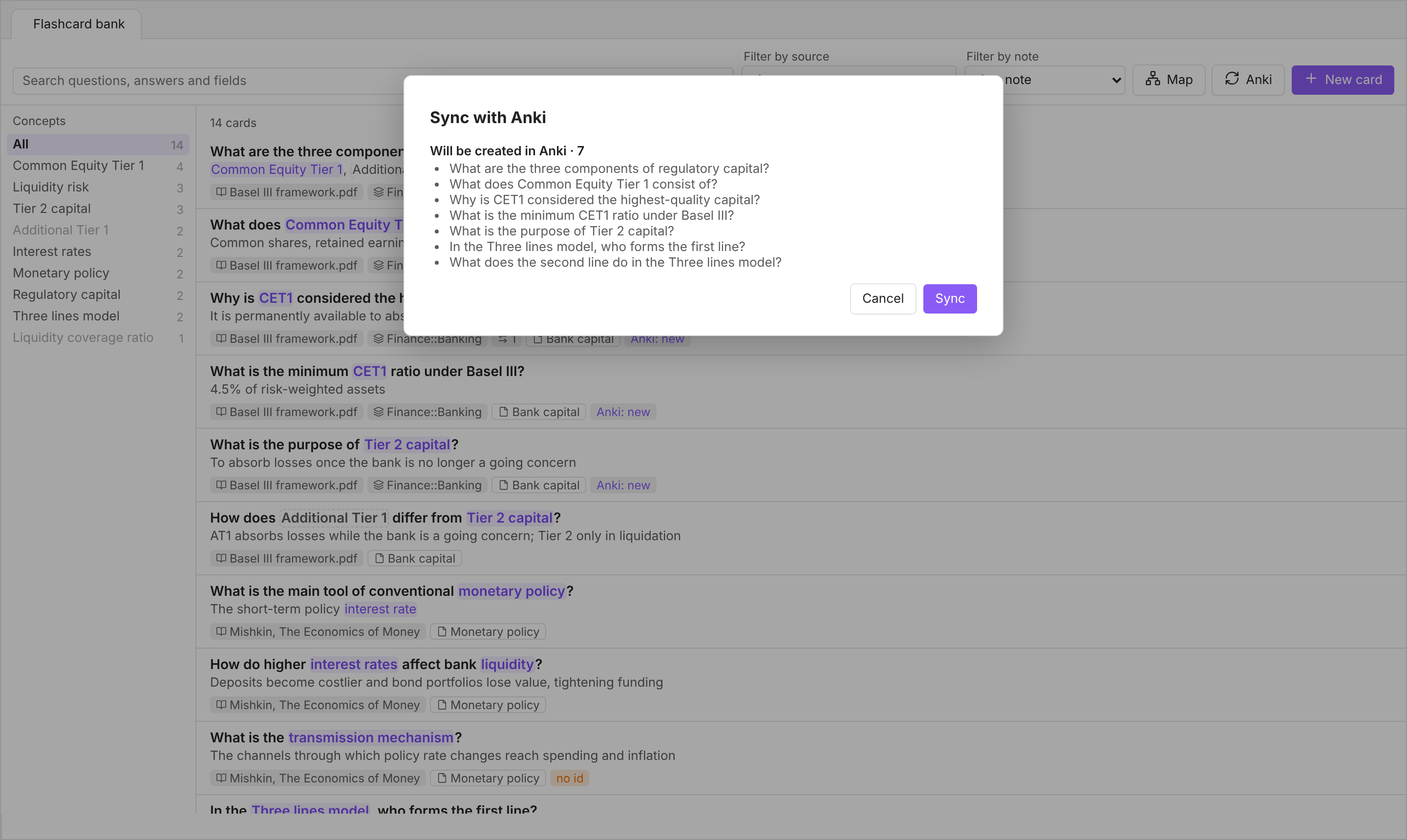This screenshot has width=1407, height=840.
Task: Click Basel III framework.pdf tag on Additional Tier 1 card
Action: (x=286, y=559)
